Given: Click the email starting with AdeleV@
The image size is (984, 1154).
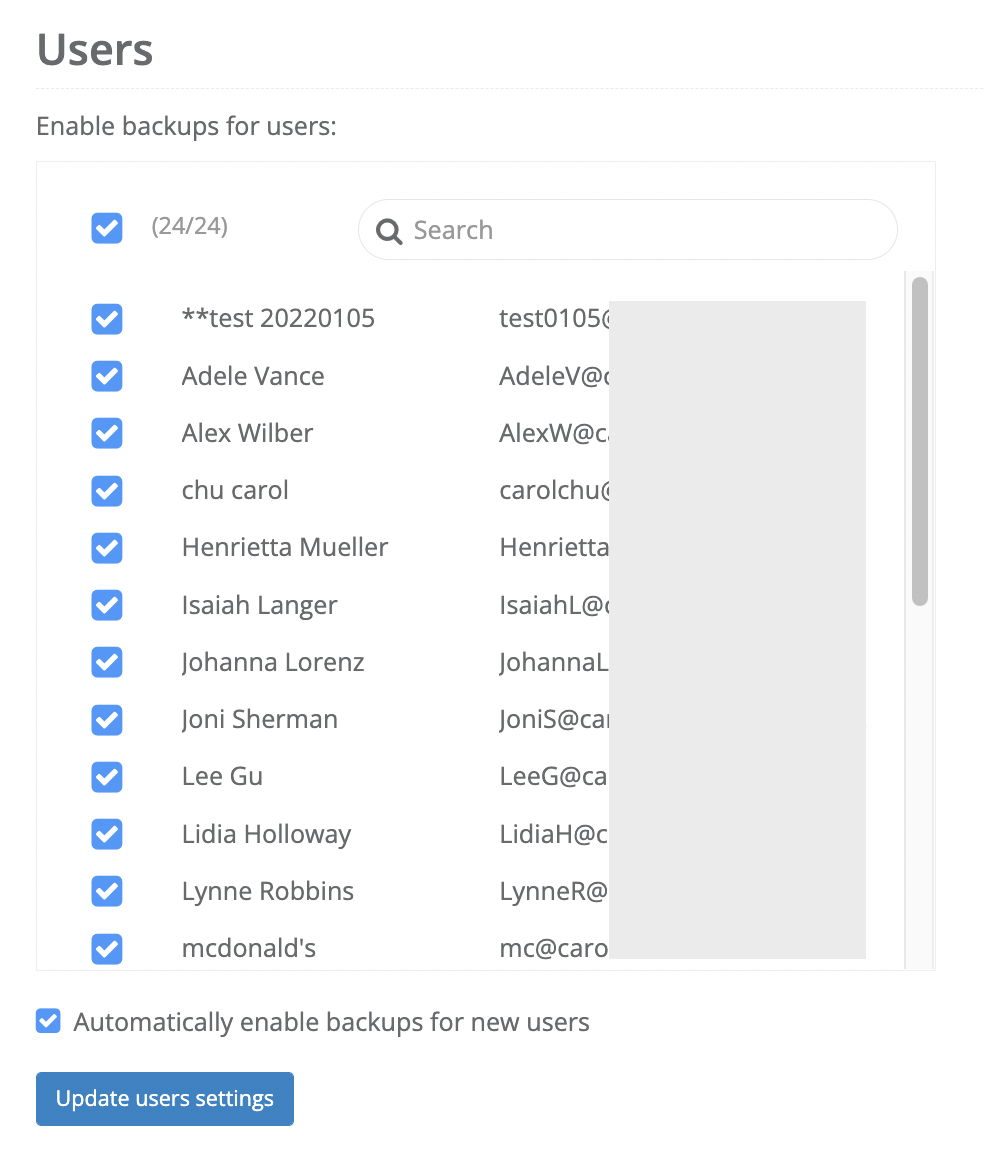Looking at the screenshot, I should point(554,376).
